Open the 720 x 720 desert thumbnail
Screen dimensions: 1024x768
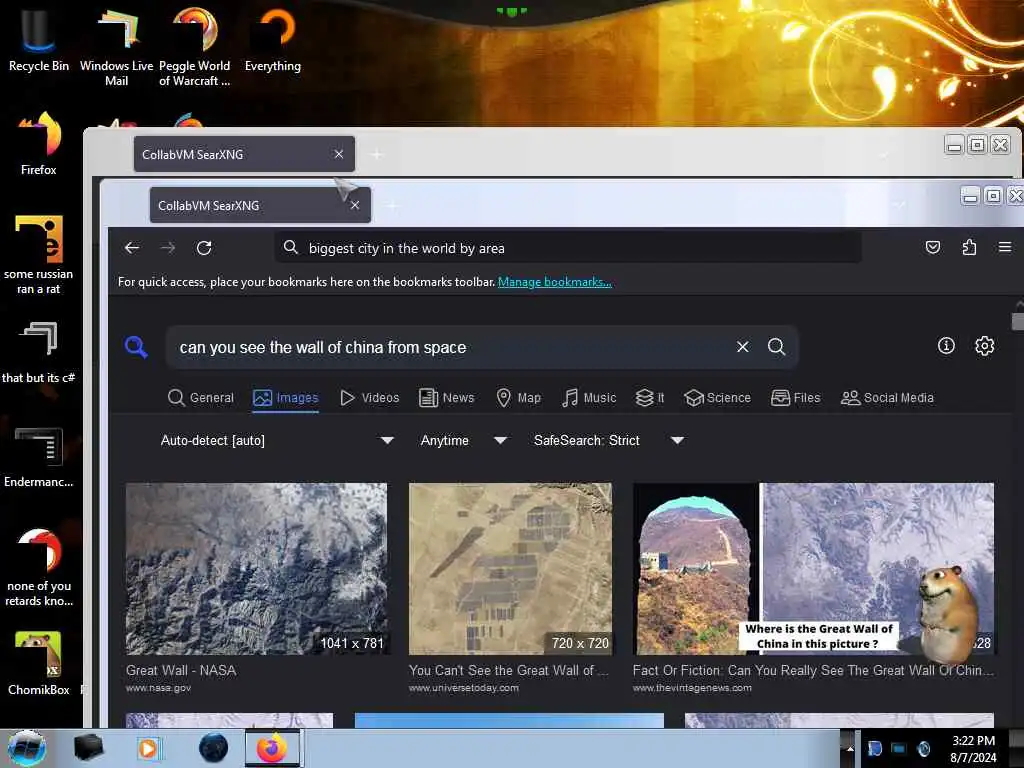pyautogui.click(x=510, y=569)
